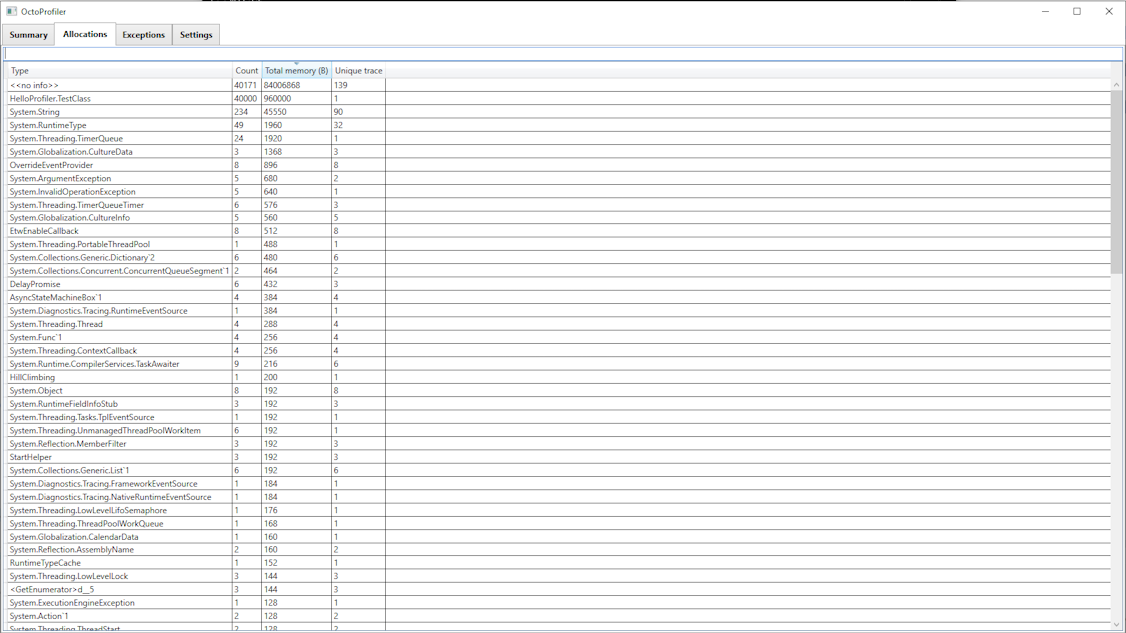Select the System.Threading.TimerQueue row
Image resolution: width=1126 pixels, height=633 pixels.
(559, 138)
